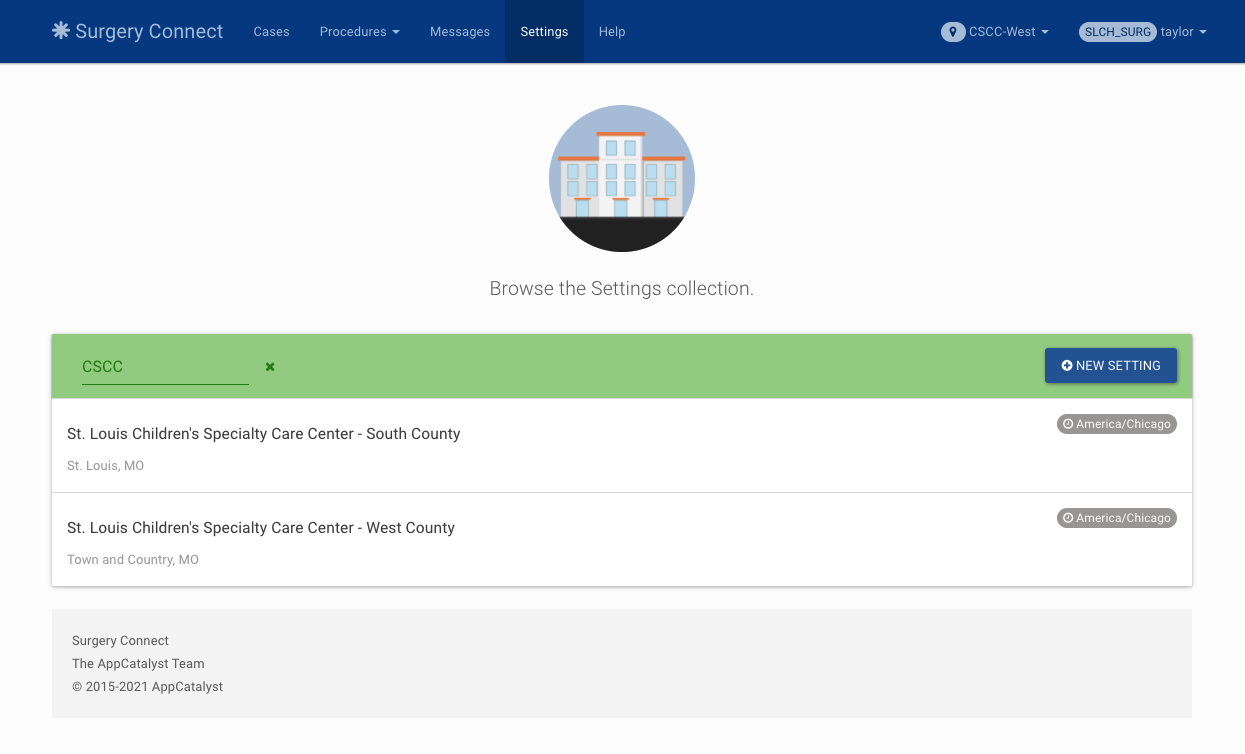The height and width of the screenshot is (754, 1245).
Task: Click the Surgery Connect asterisk logo
Action: (61, 31)
